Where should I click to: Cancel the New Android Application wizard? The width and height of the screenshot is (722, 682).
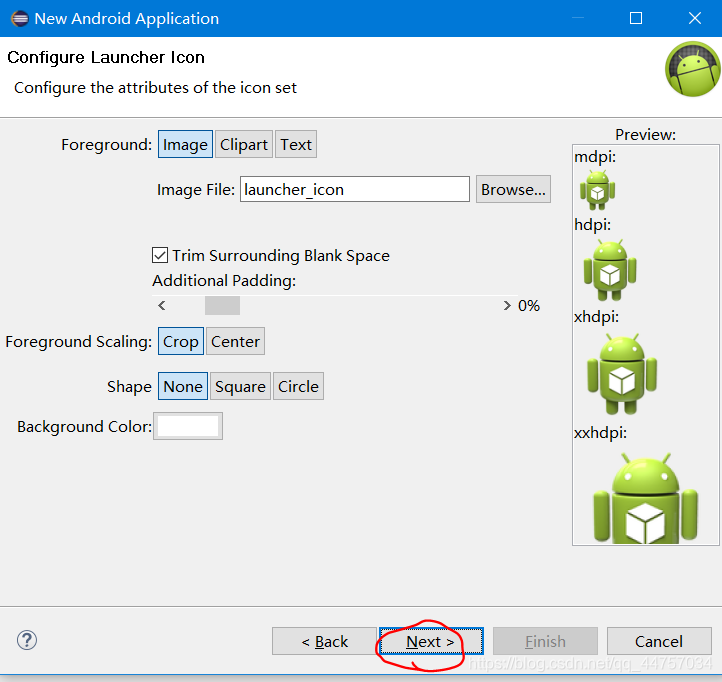[659, 641]
